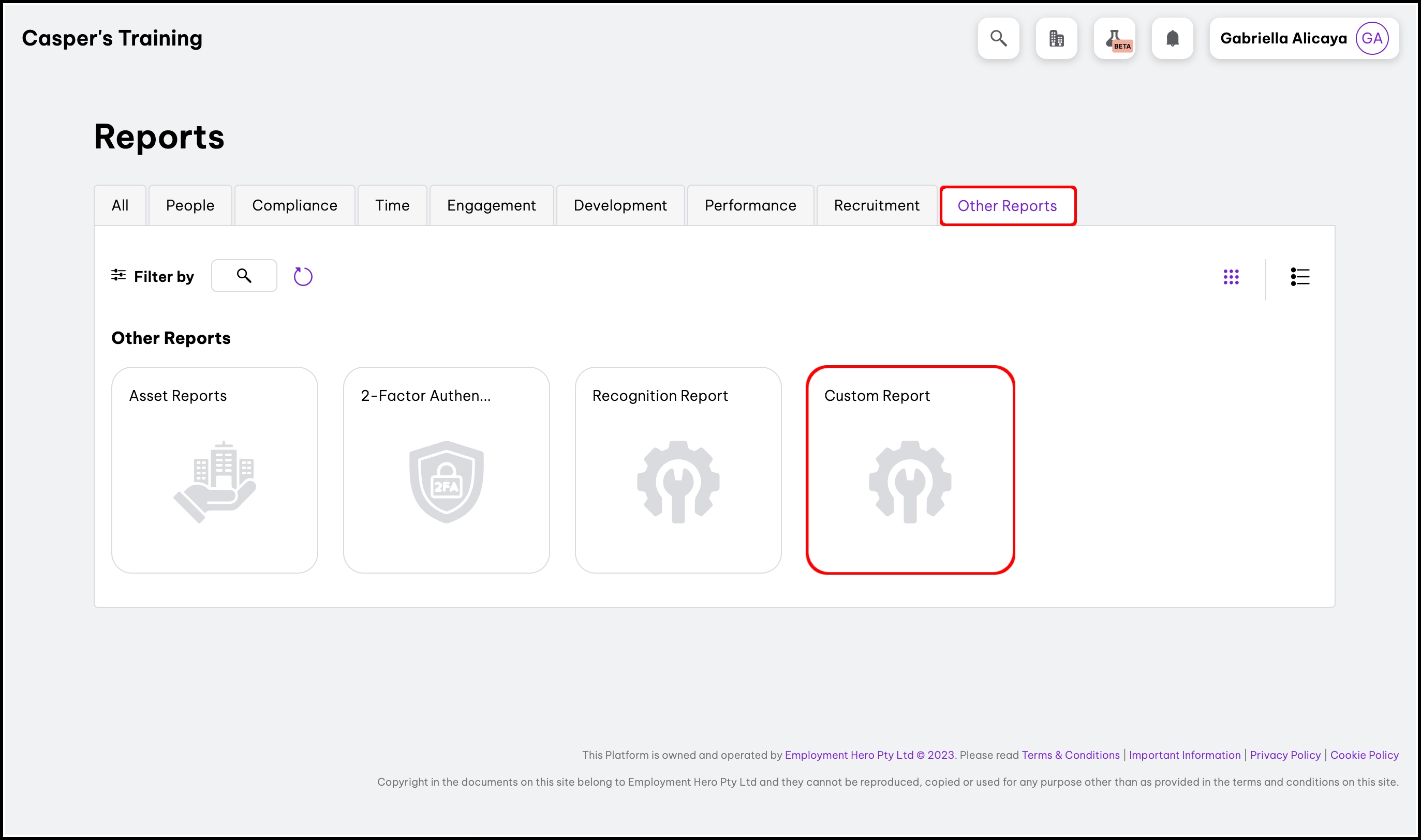Switch to the Compliance tab
This screenshot has width=1421, height=840.
(294, 205)
